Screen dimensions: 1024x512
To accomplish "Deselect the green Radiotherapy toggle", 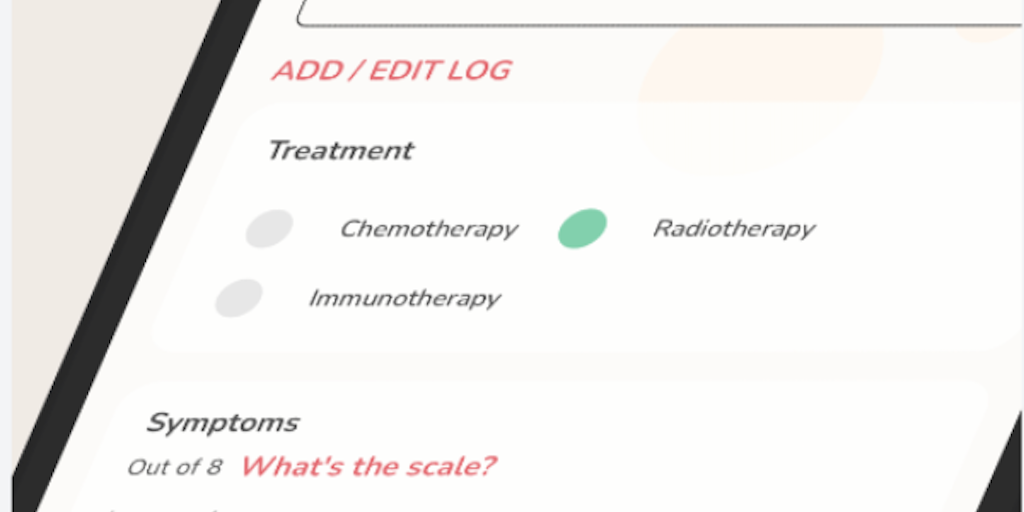I will [x=582, y=228].
